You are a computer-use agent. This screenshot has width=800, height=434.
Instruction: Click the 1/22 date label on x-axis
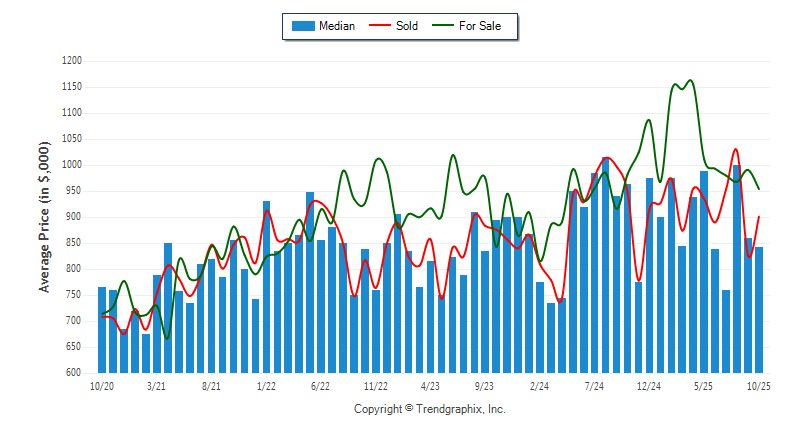266,385
